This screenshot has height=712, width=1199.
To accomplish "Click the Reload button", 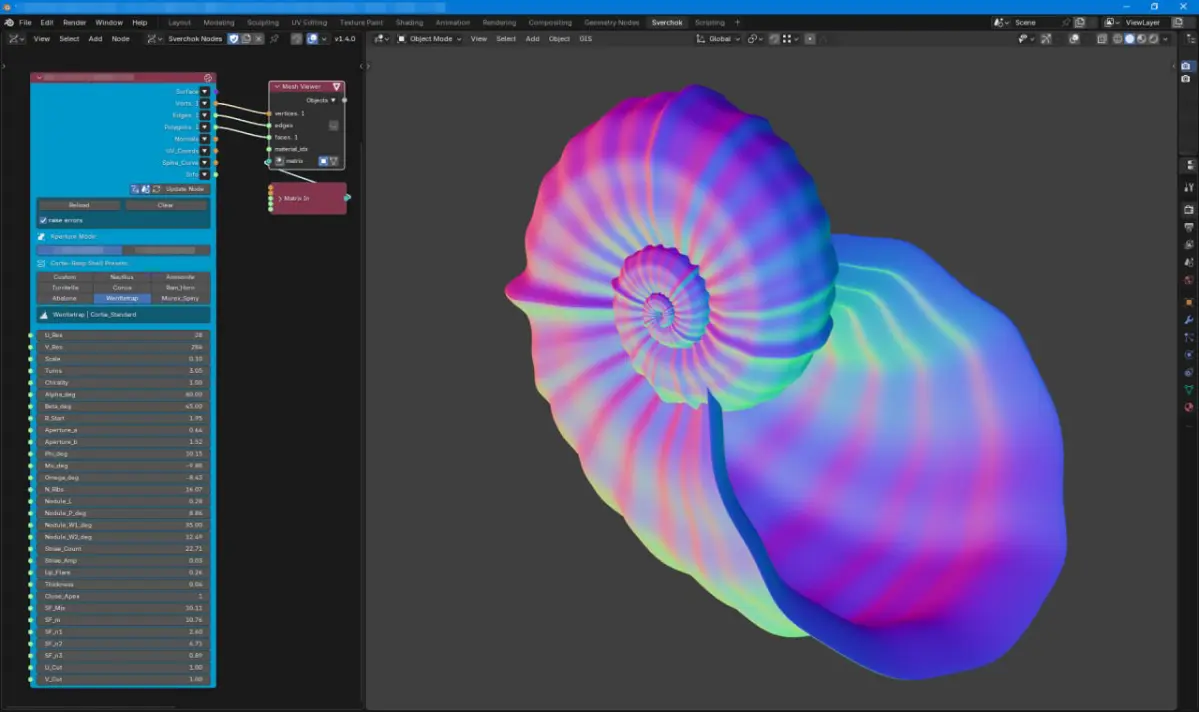I will (79, 205).
